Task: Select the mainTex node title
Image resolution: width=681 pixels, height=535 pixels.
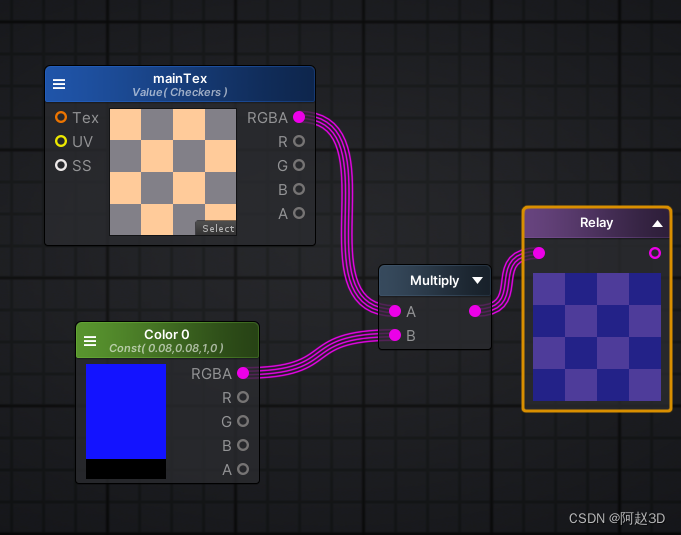Action: [x=180, y=79]
